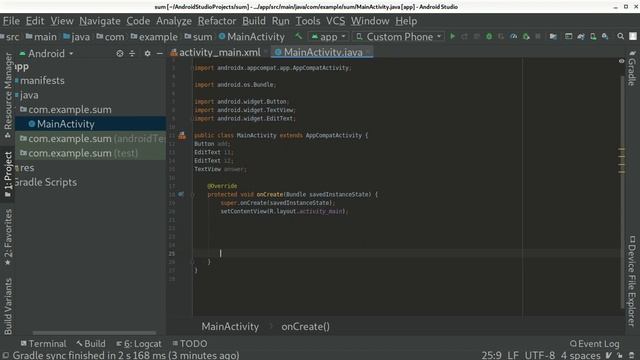This screenshot has height=360, width=640.
Task: Open the Gradle side panel
Action: (632, 69)
